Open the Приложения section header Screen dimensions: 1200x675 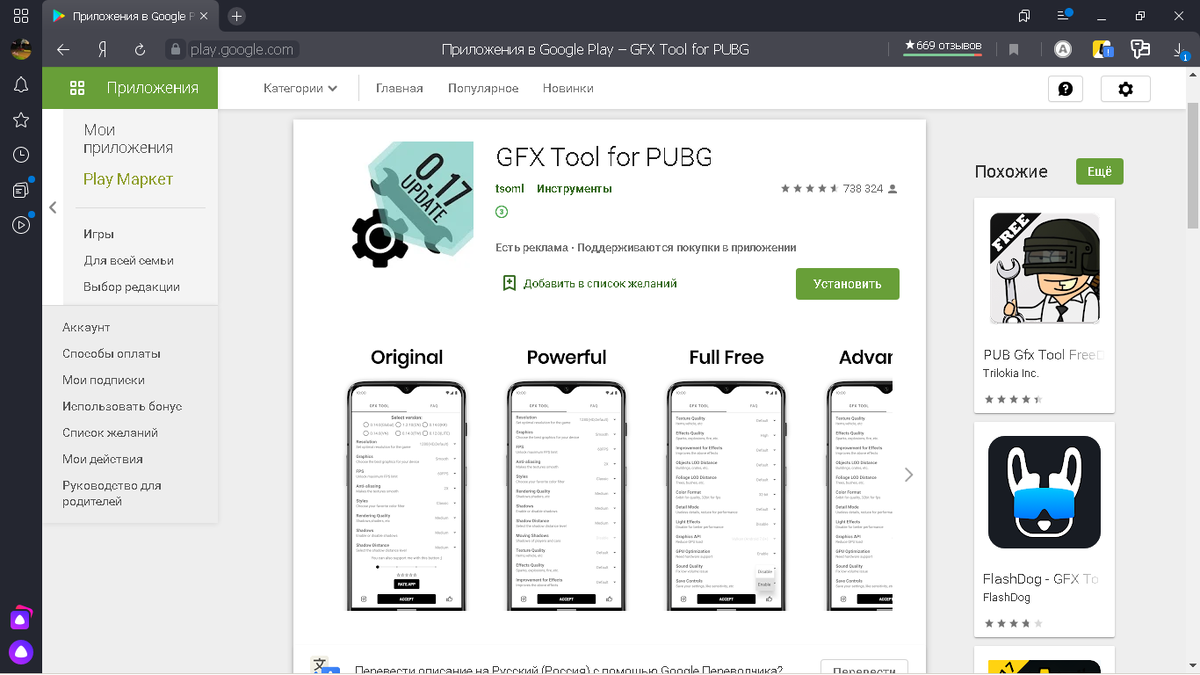pyautogui.click(x=130, y=88)
